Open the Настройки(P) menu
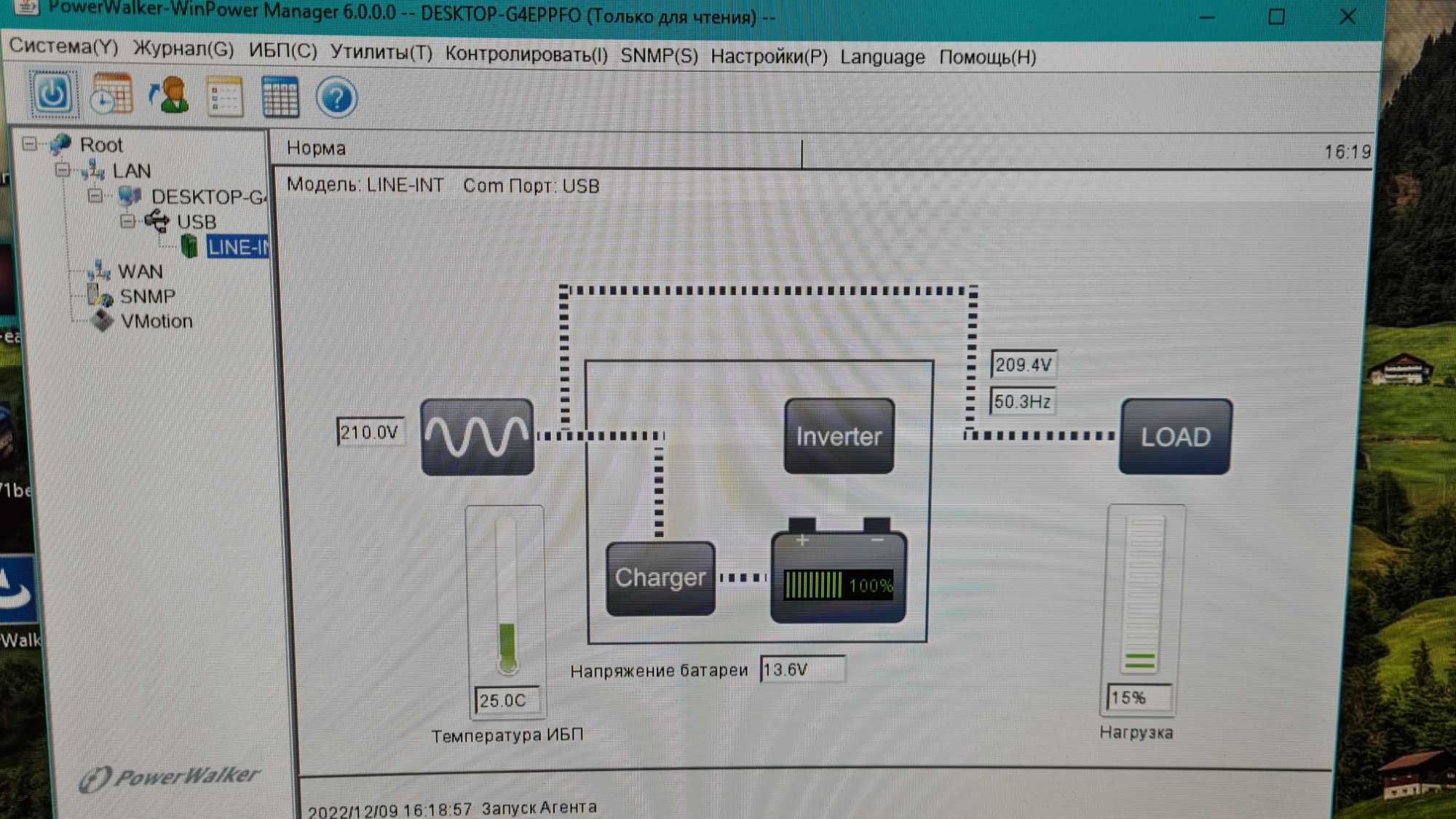Image resolution: width=1456 pixels, height=819 pixels. coord(769,57)
